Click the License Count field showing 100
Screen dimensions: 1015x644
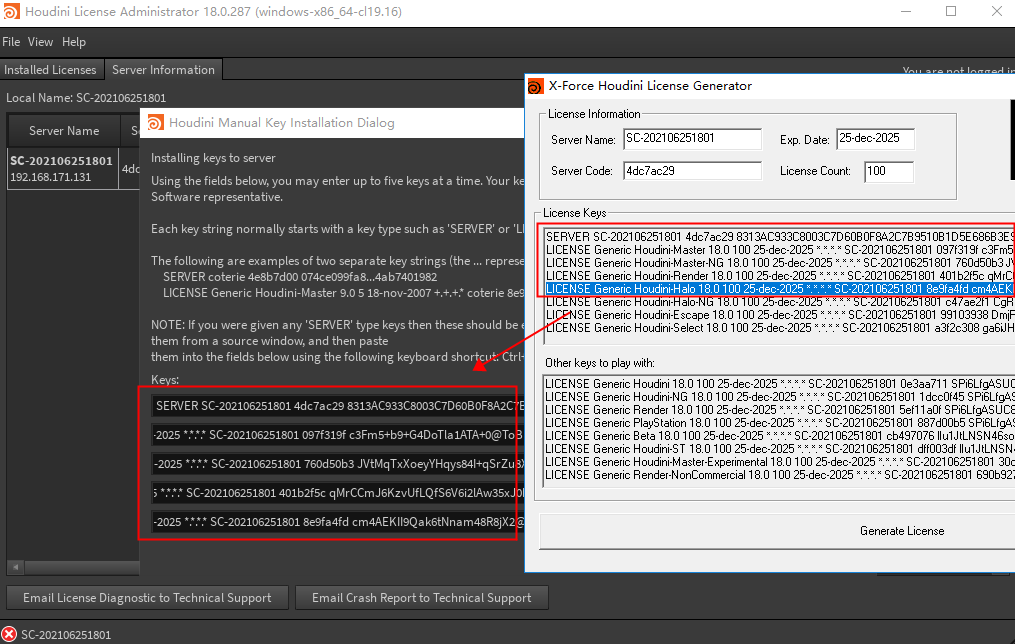point(889,172)
